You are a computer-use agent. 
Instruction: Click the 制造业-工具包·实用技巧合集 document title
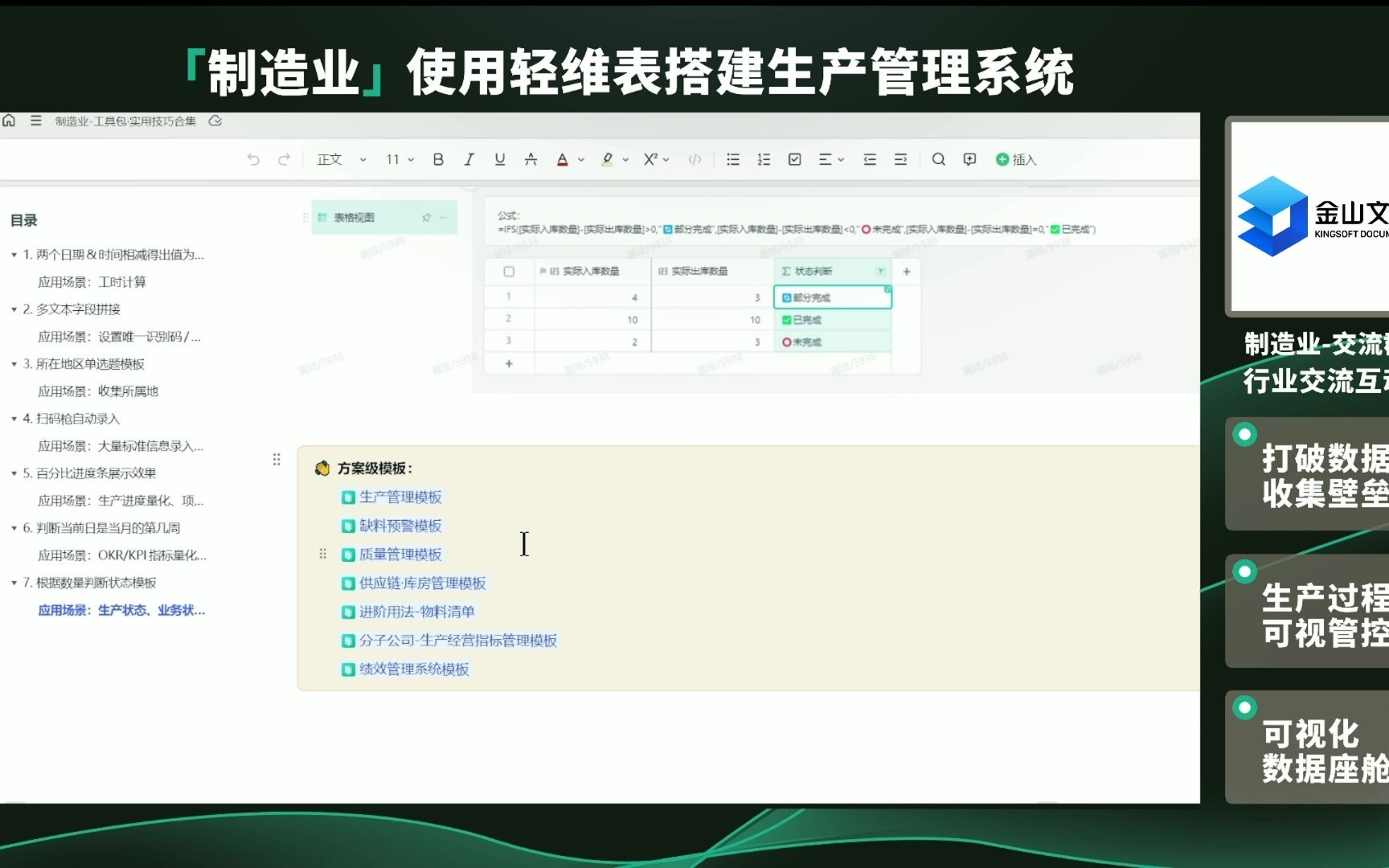tap(126, 121)
